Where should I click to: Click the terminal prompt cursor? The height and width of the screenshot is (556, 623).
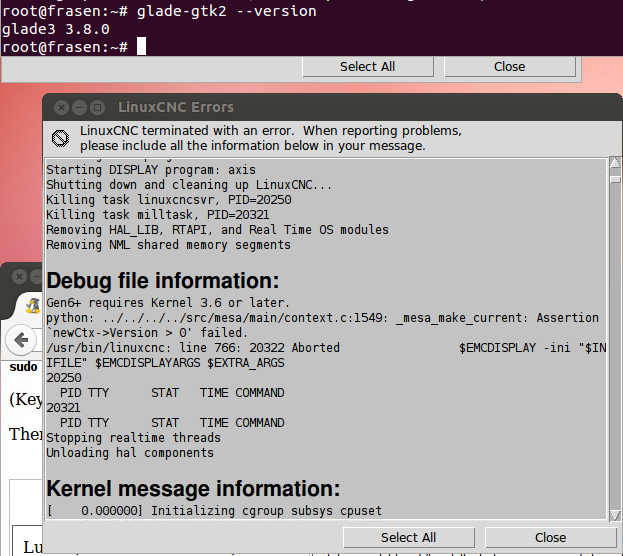(141, 46)
